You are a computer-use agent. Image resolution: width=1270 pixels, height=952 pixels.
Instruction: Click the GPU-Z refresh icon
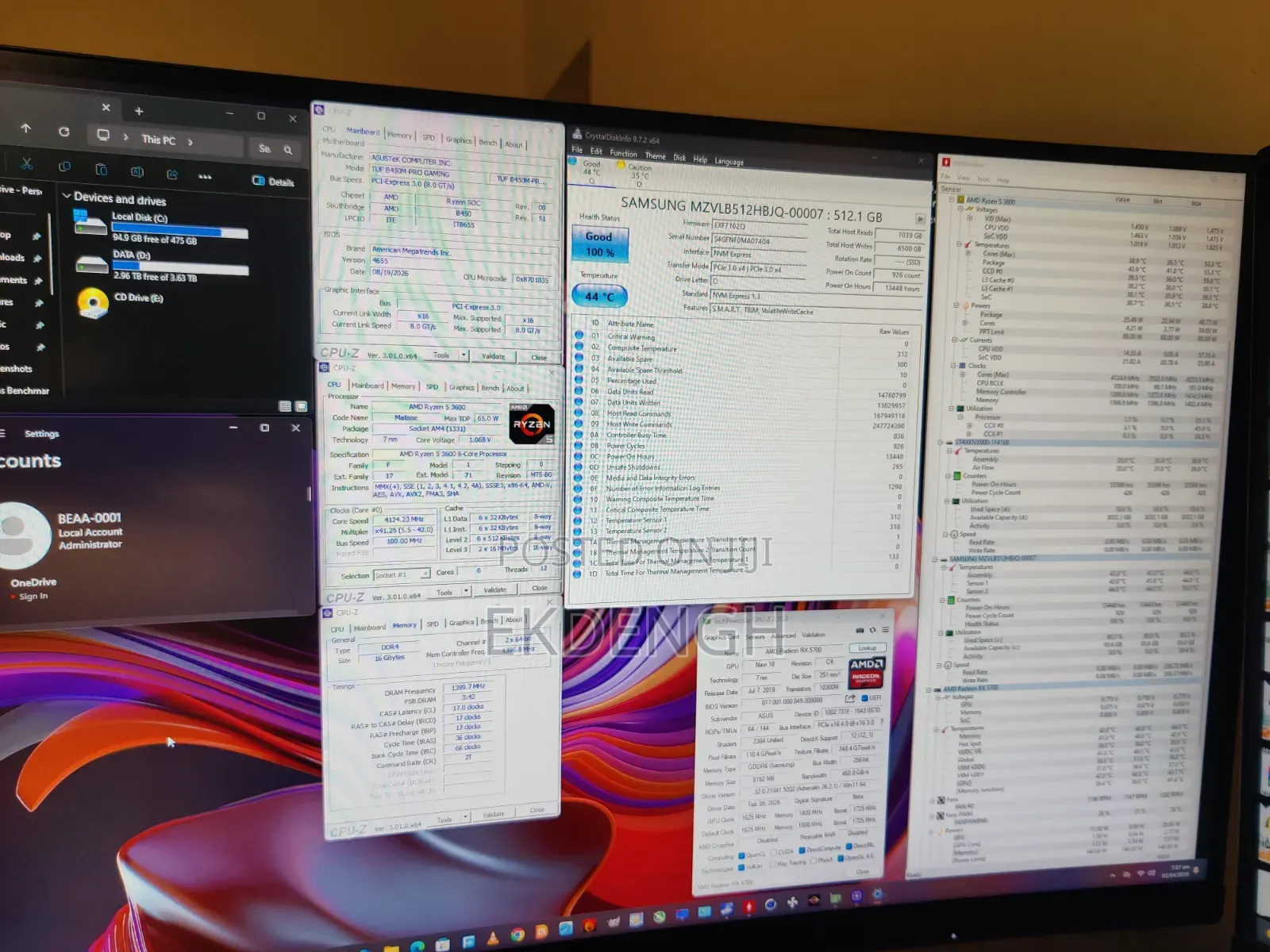point(872,630)
